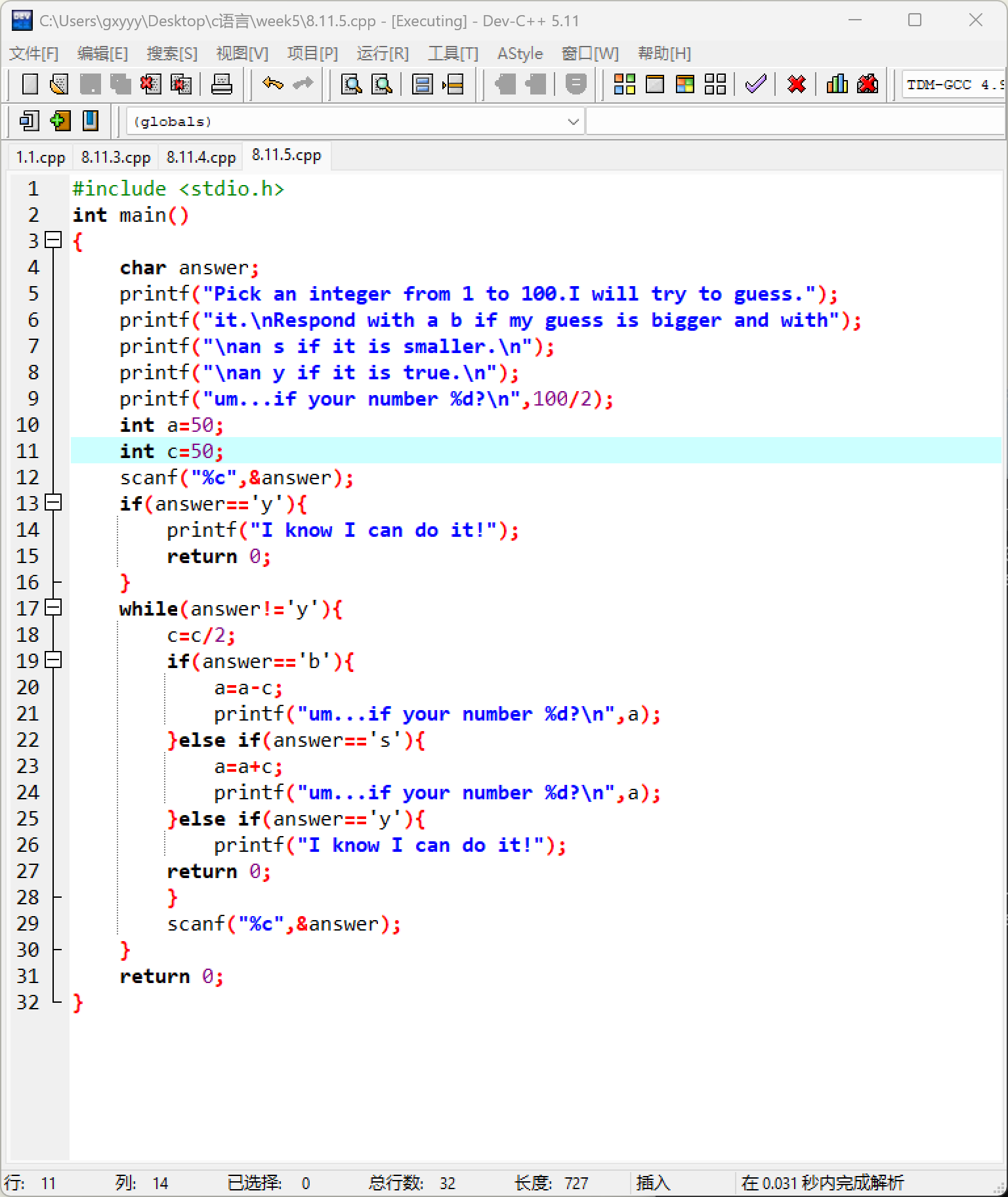The height and width of the screenshot is (1197, 1008).
Task: Switch to the 8.11.3.cpp tab
Action: (116, 157)
